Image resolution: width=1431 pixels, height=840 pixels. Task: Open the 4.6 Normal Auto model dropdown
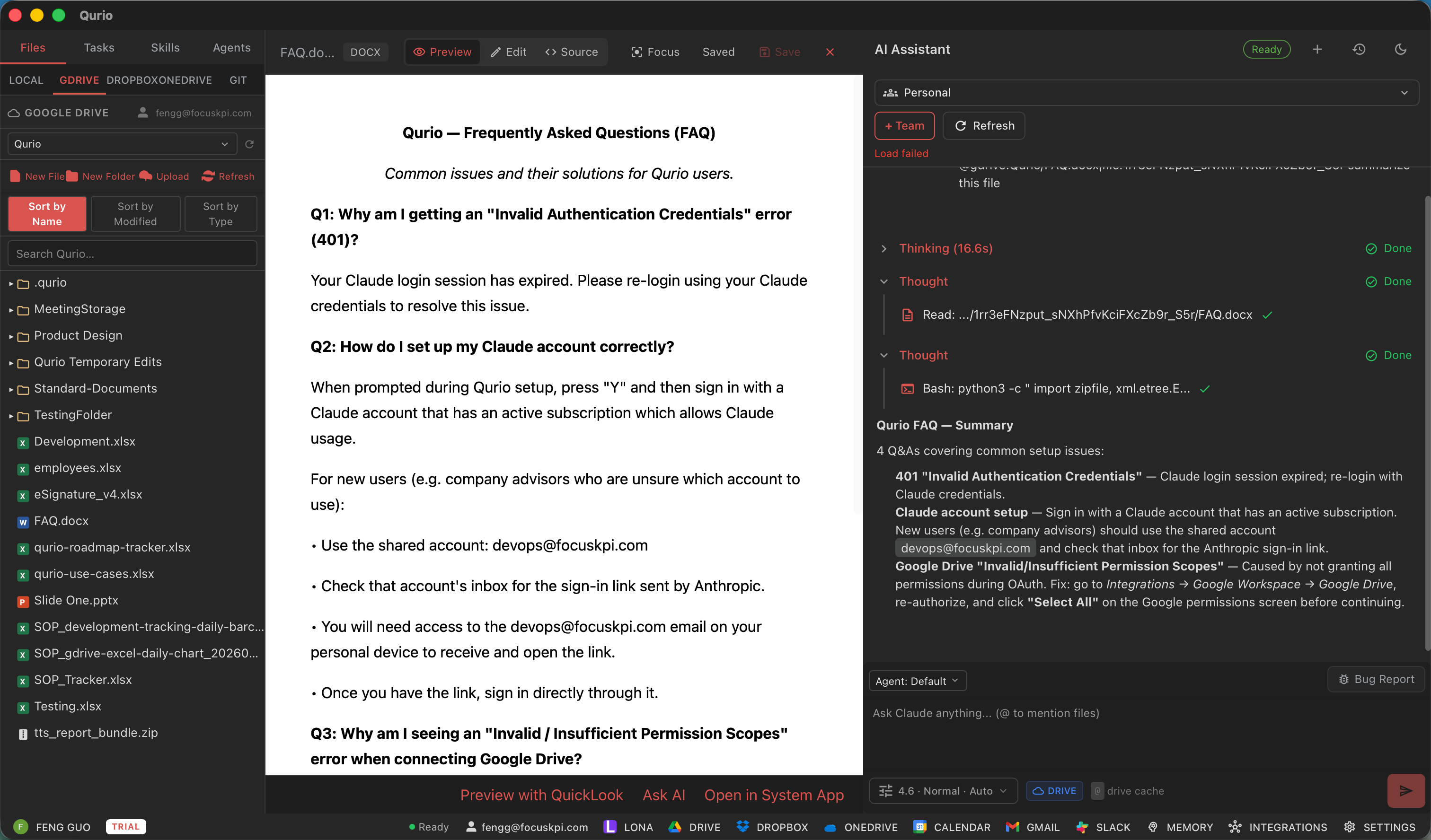pos(943,791)
